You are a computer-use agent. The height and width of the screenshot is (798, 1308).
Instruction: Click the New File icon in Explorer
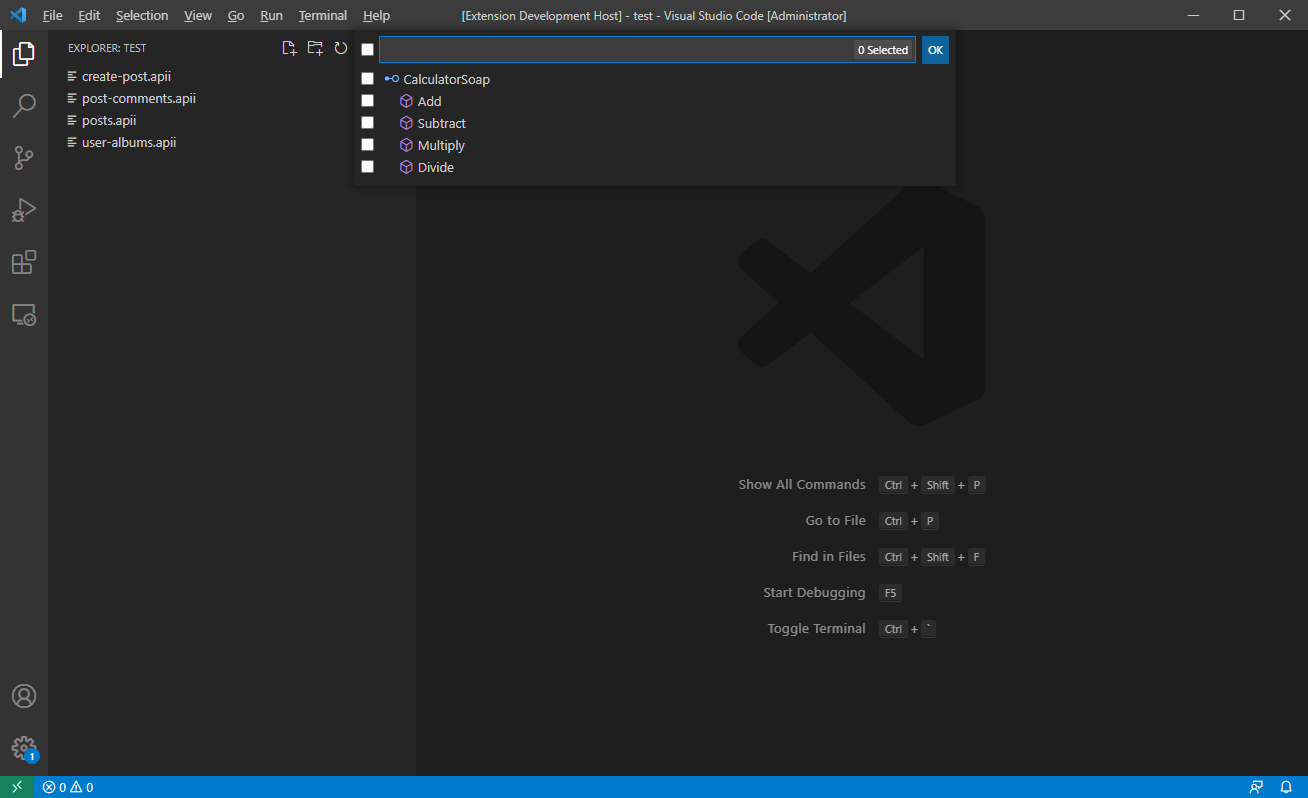pos(289,48)
